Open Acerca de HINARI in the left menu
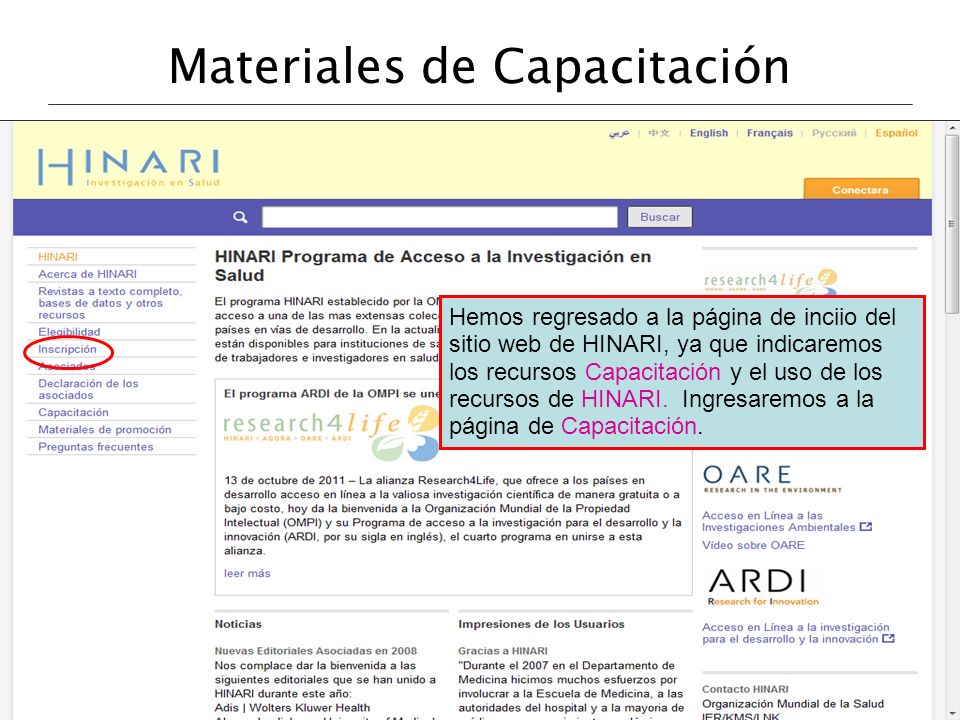 [x=88, y=274]
